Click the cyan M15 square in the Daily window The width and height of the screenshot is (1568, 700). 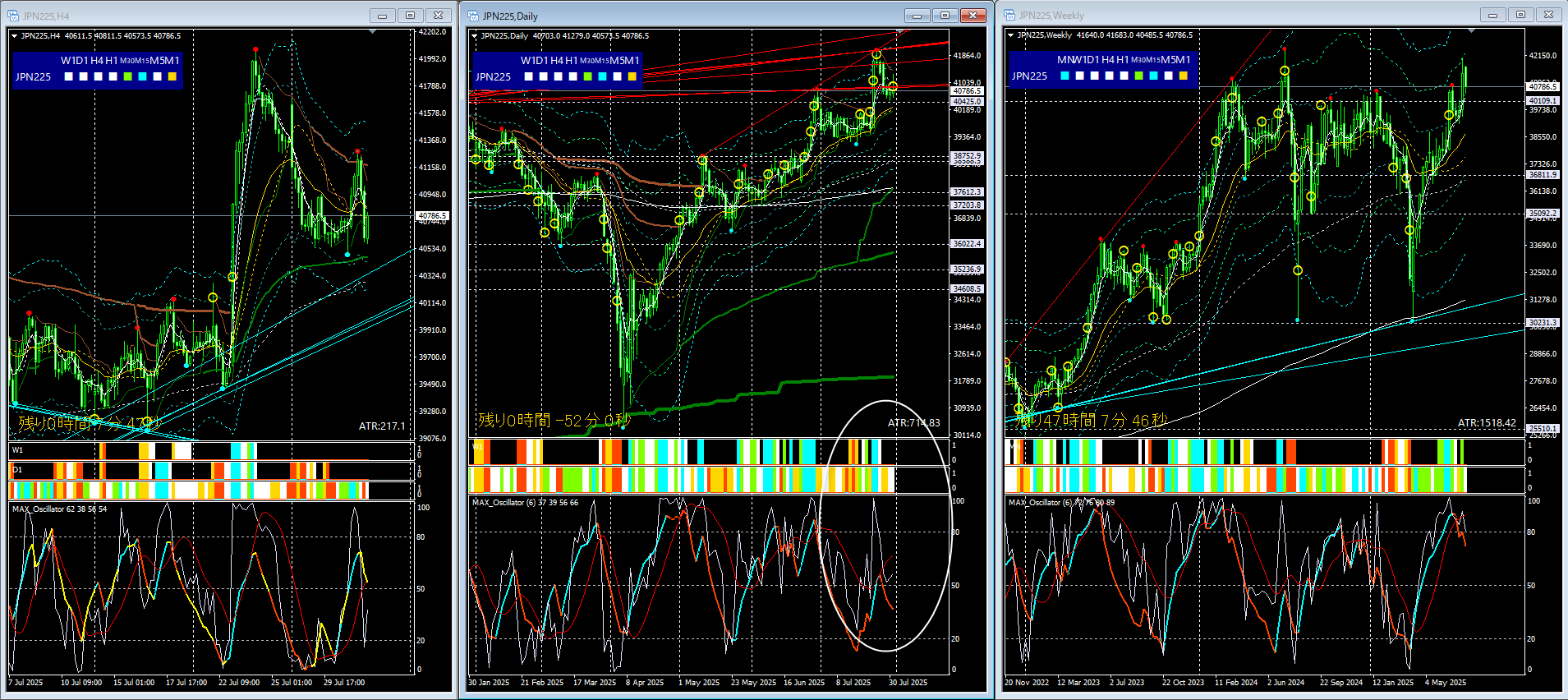click(x=602, y=76)
